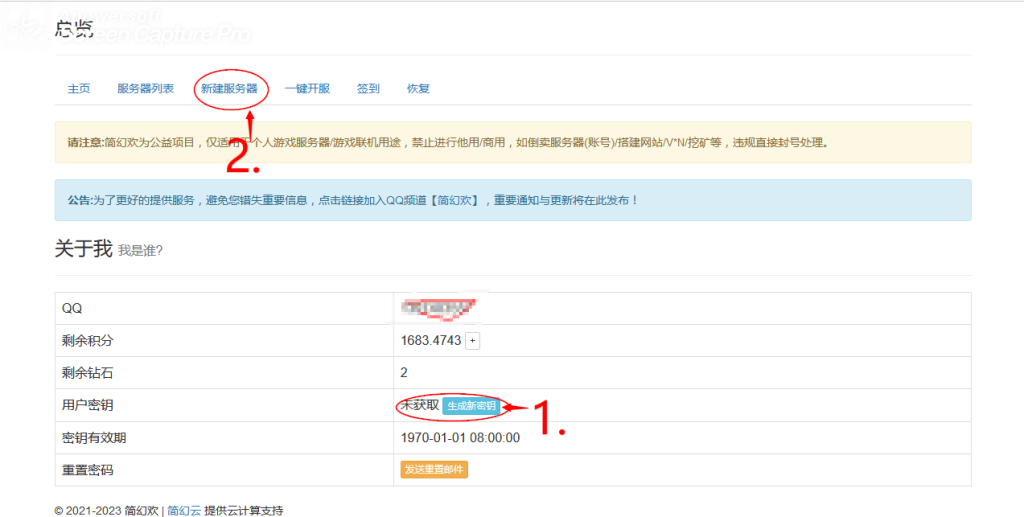Click the small plus icon beside 剩余积分
This screenshot has height=517, width=1024.
click(473, 341)
